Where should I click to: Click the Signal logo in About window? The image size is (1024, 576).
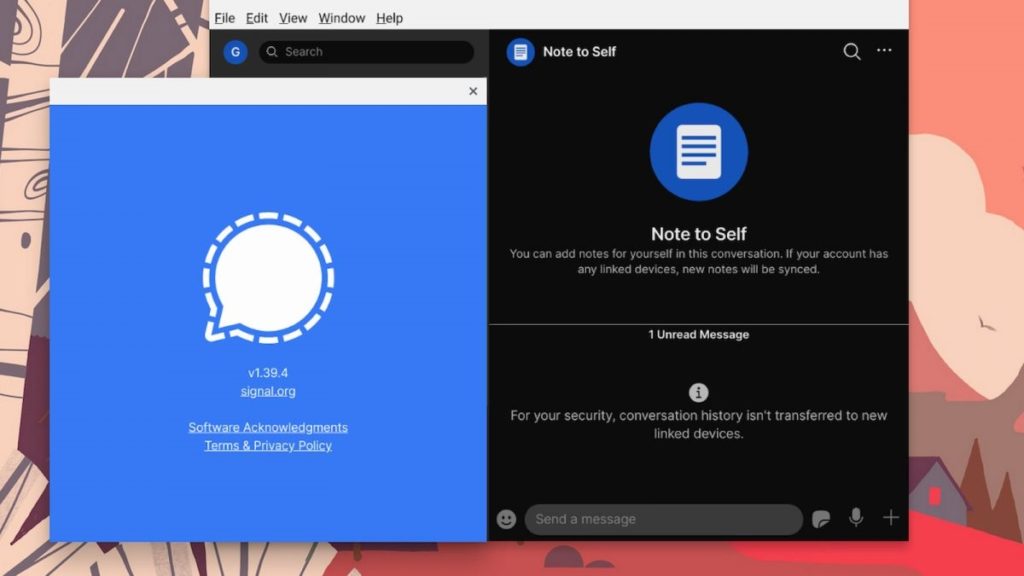(268, 277)
